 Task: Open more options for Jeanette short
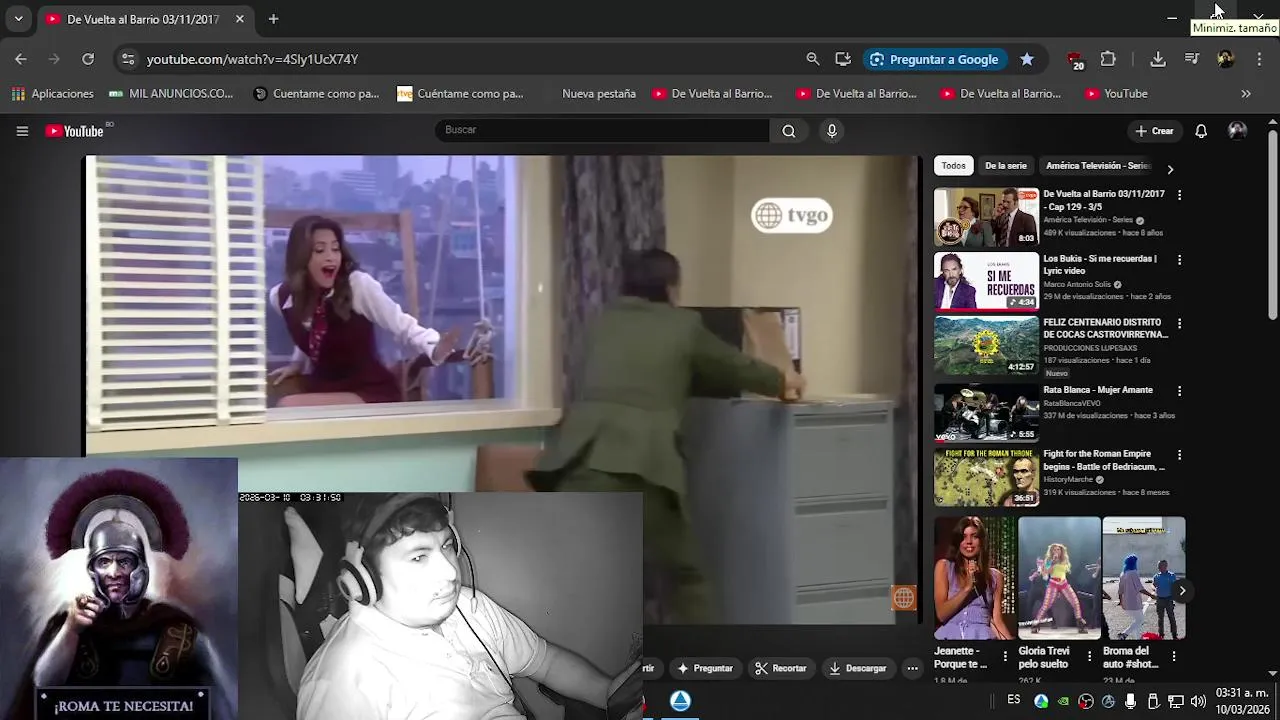point(1005,657)
